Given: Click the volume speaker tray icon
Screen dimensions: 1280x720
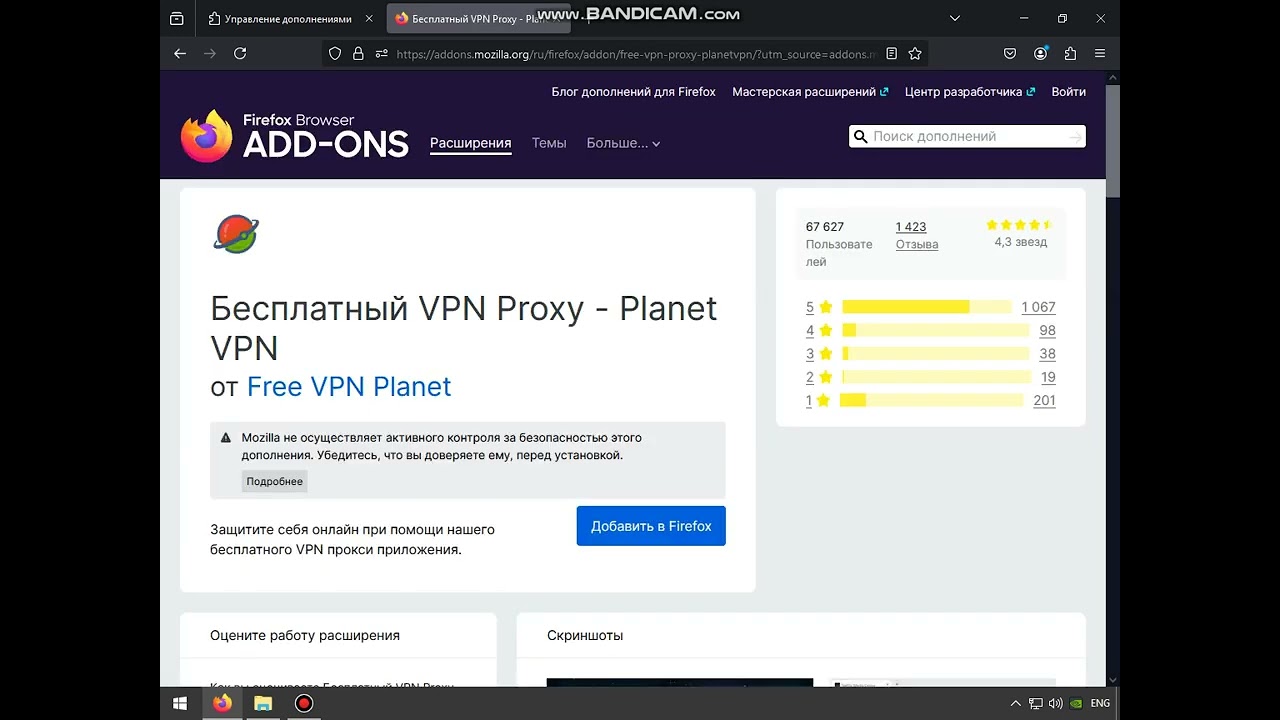Looking at the screenshot, I should click(x=1056, y=704).
